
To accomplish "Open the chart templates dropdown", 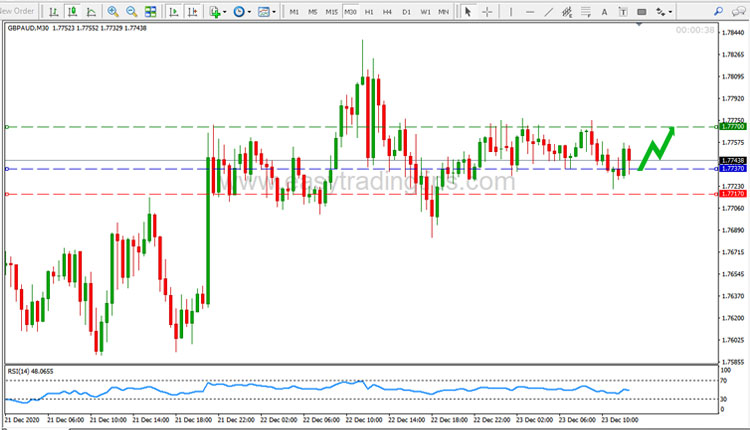I will tap(274, 11).
